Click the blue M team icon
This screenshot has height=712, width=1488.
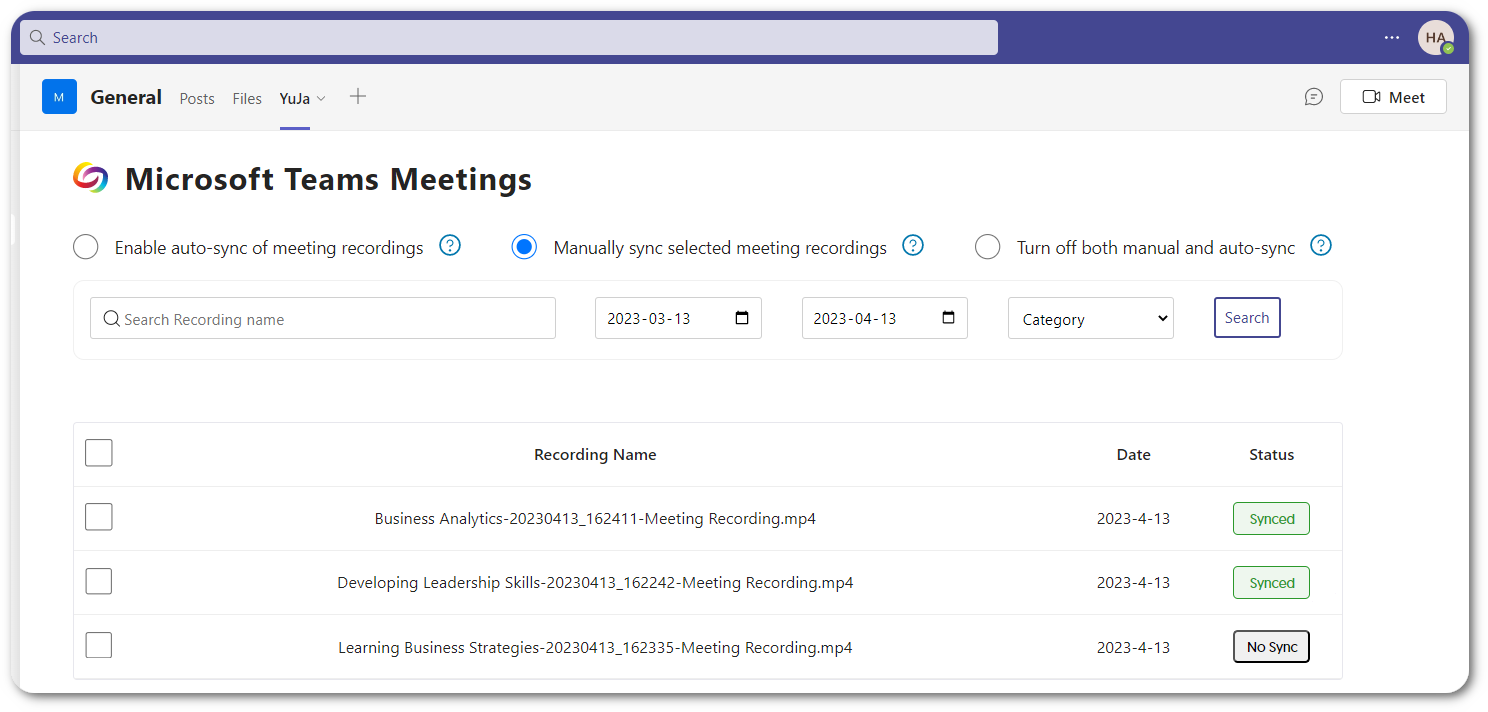[x=59, y=97]
